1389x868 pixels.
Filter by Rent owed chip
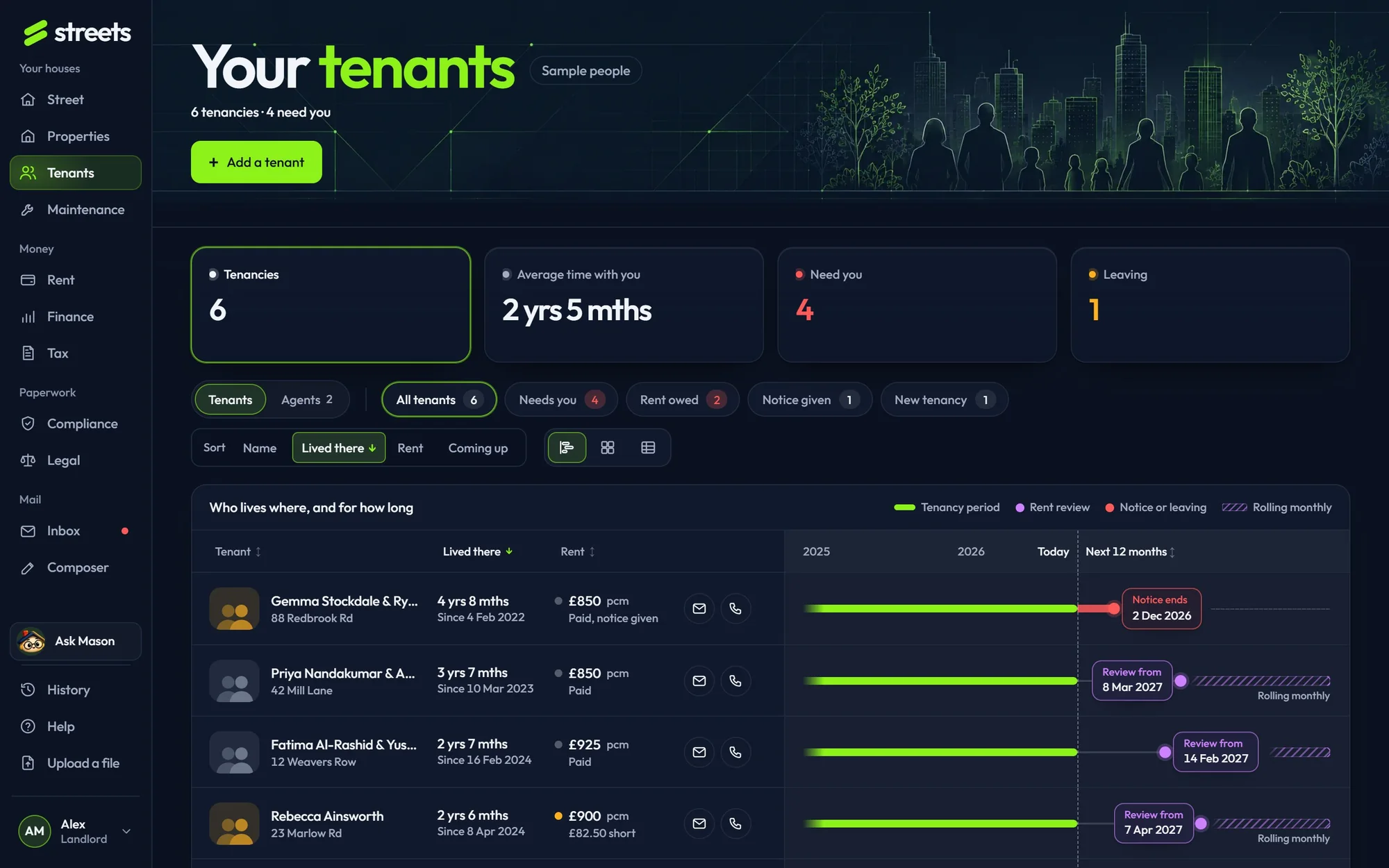pos(682,400)
